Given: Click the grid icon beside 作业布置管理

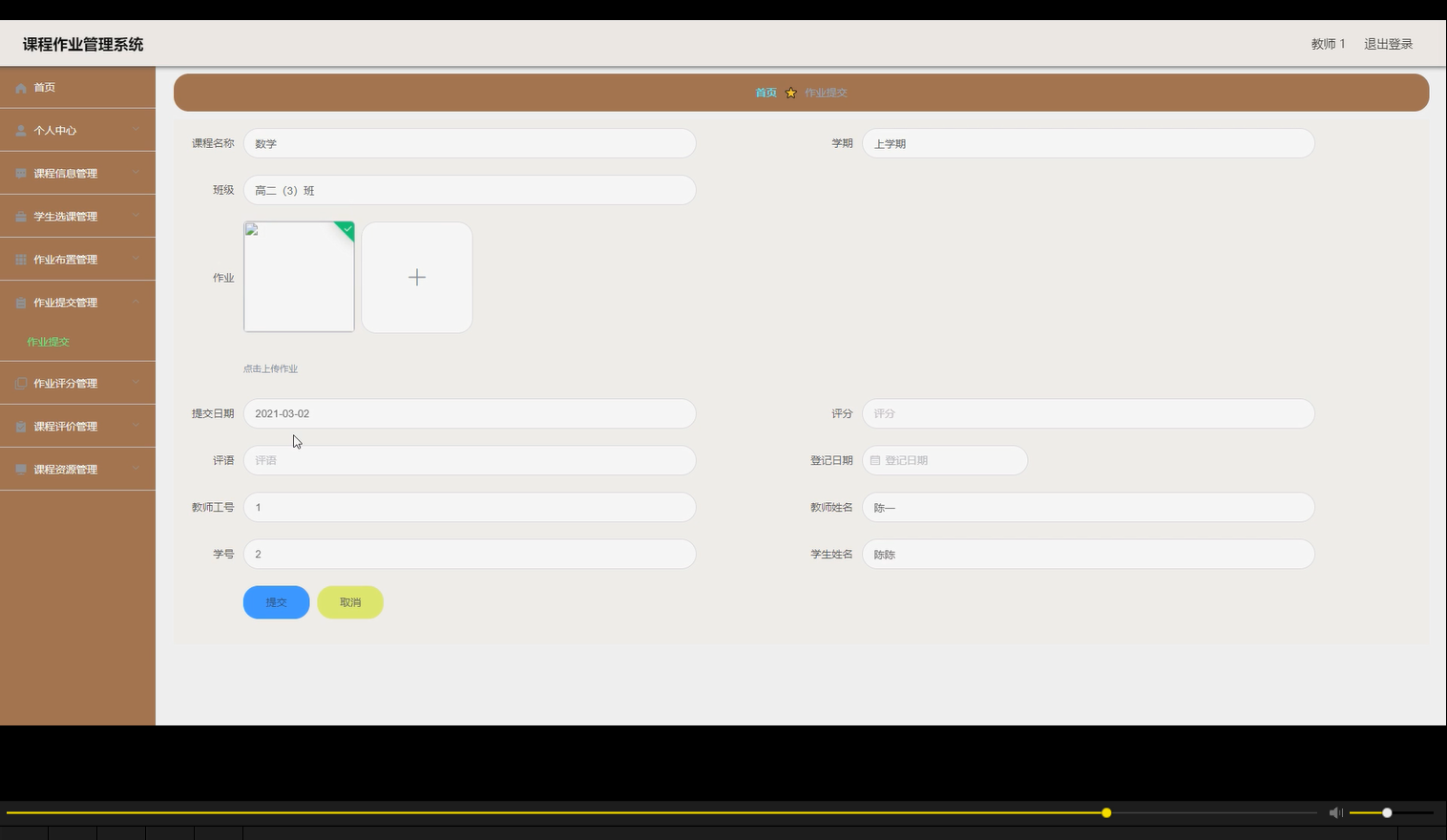Looking at the screenshot, I should pyautogui.click(x=21, y=260).
